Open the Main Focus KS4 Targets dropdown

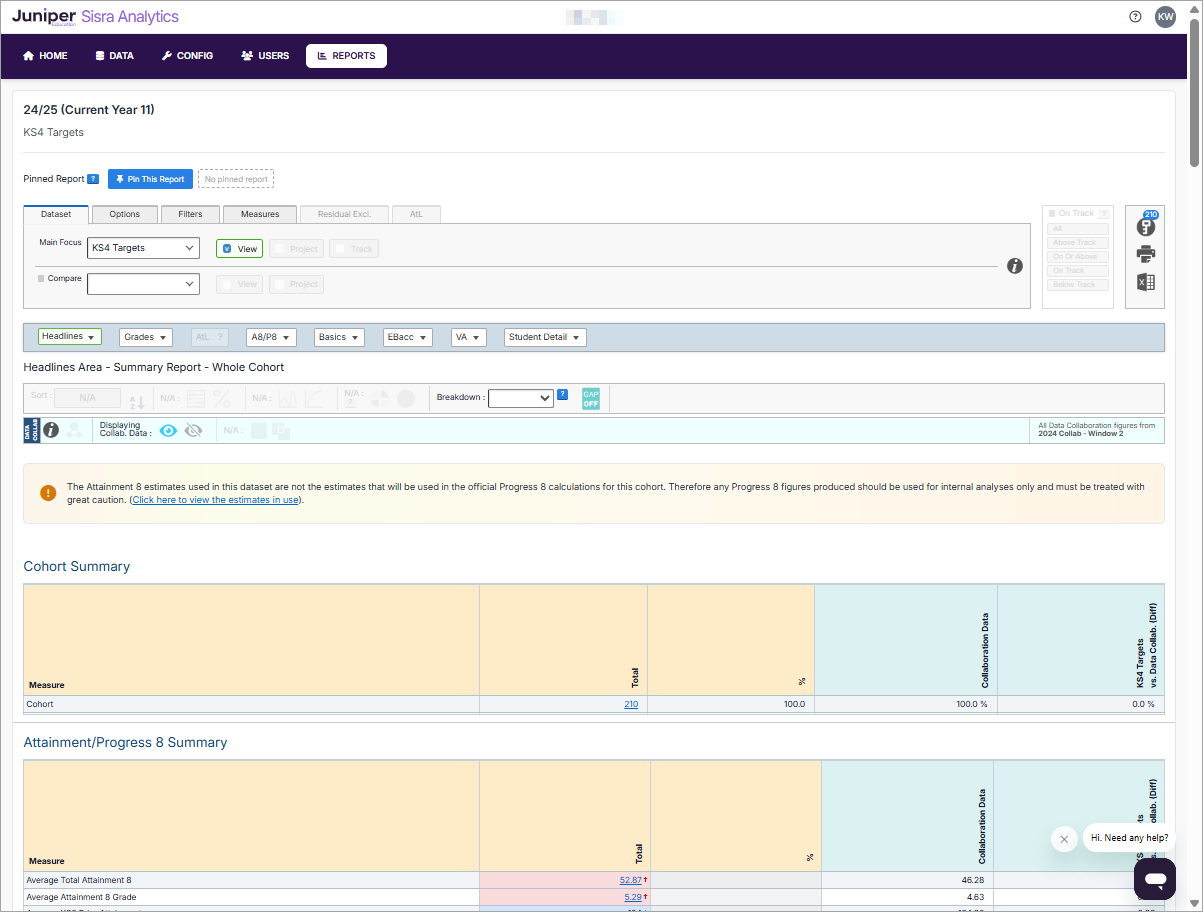point(143,248)
